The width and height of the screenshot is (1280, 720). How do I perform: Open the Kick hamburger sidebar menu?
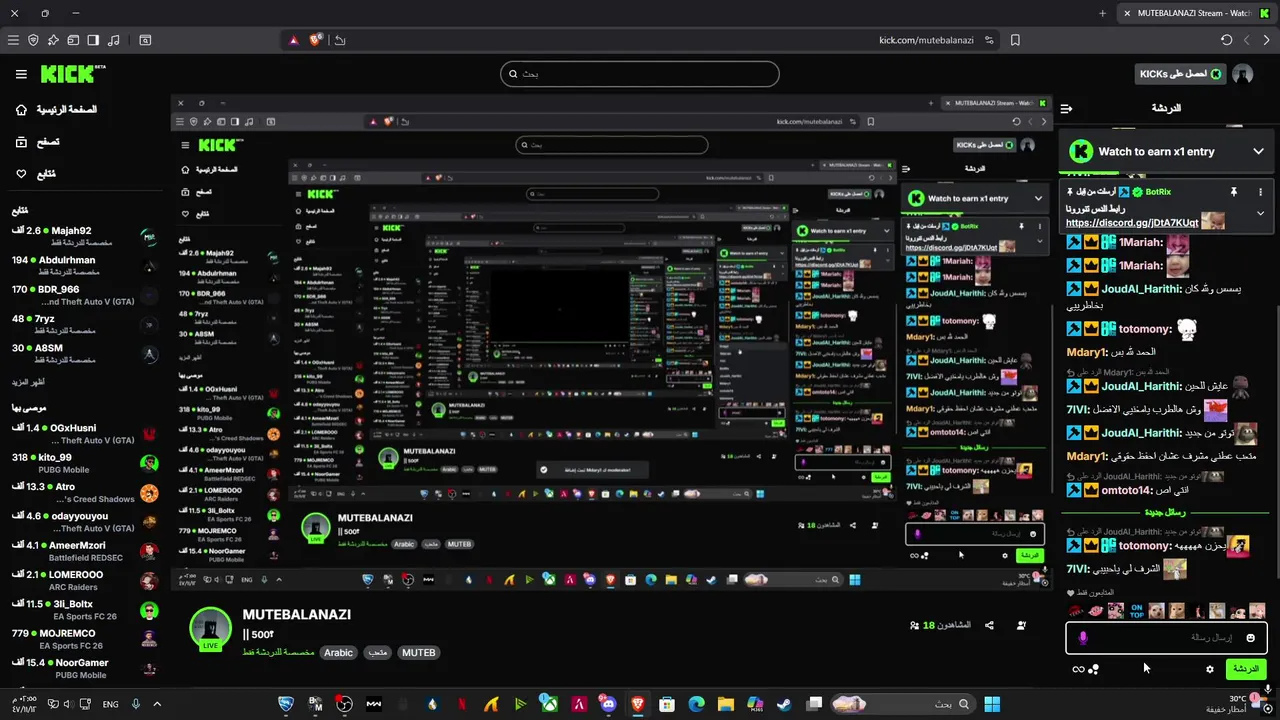[x=21, y=74]
